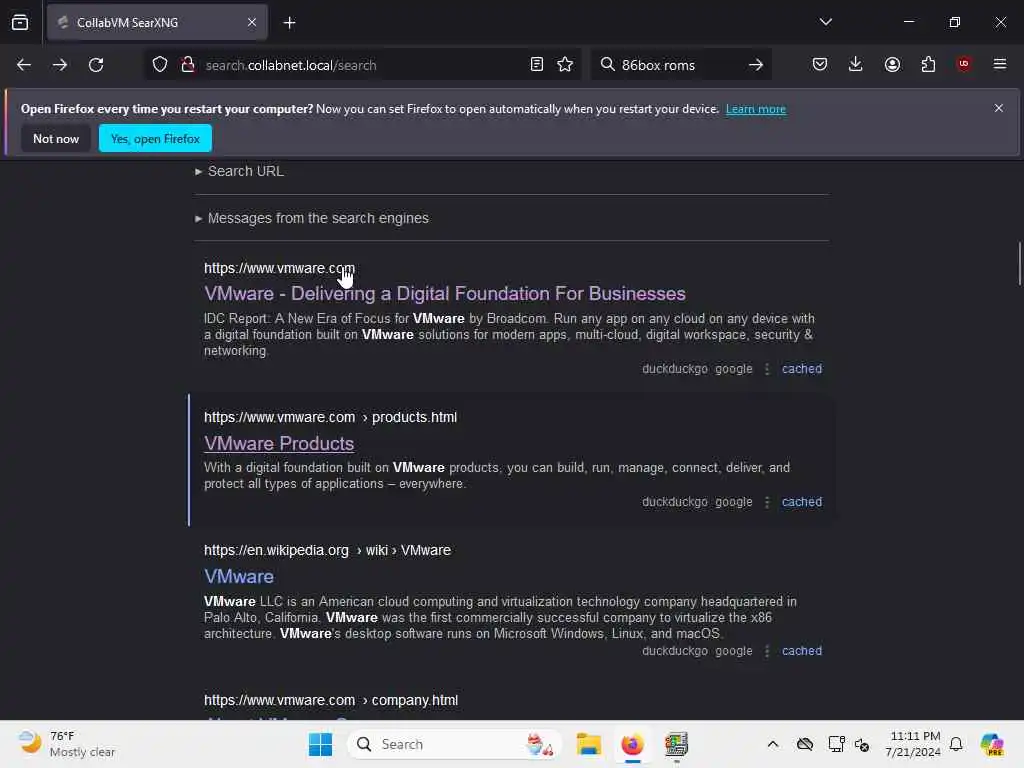
Task: Go back to previous page
Action: (x=24, y=65)
